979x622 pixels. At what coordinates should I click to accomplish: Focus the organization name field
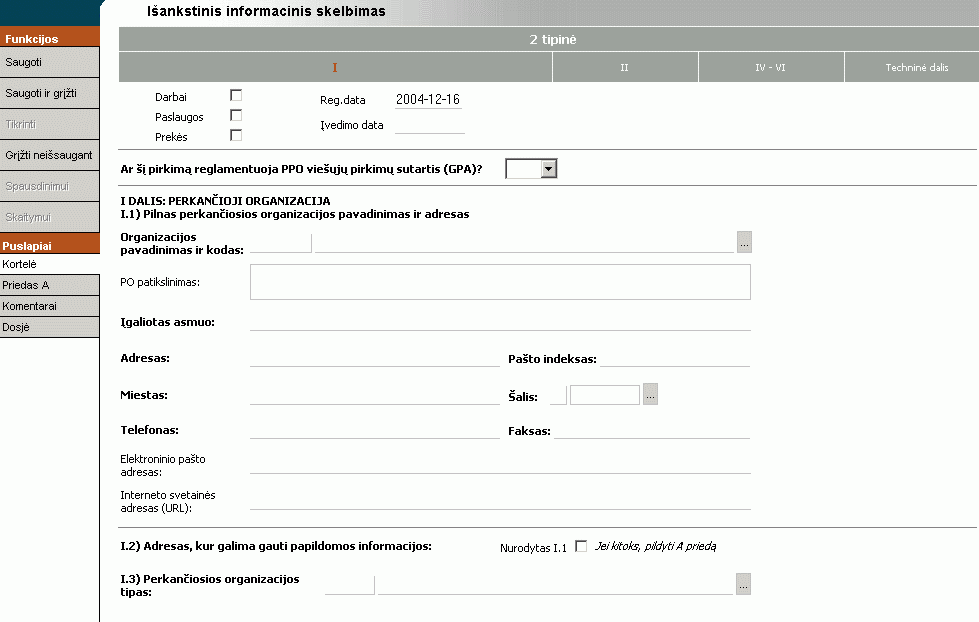[x=524, y=244]
